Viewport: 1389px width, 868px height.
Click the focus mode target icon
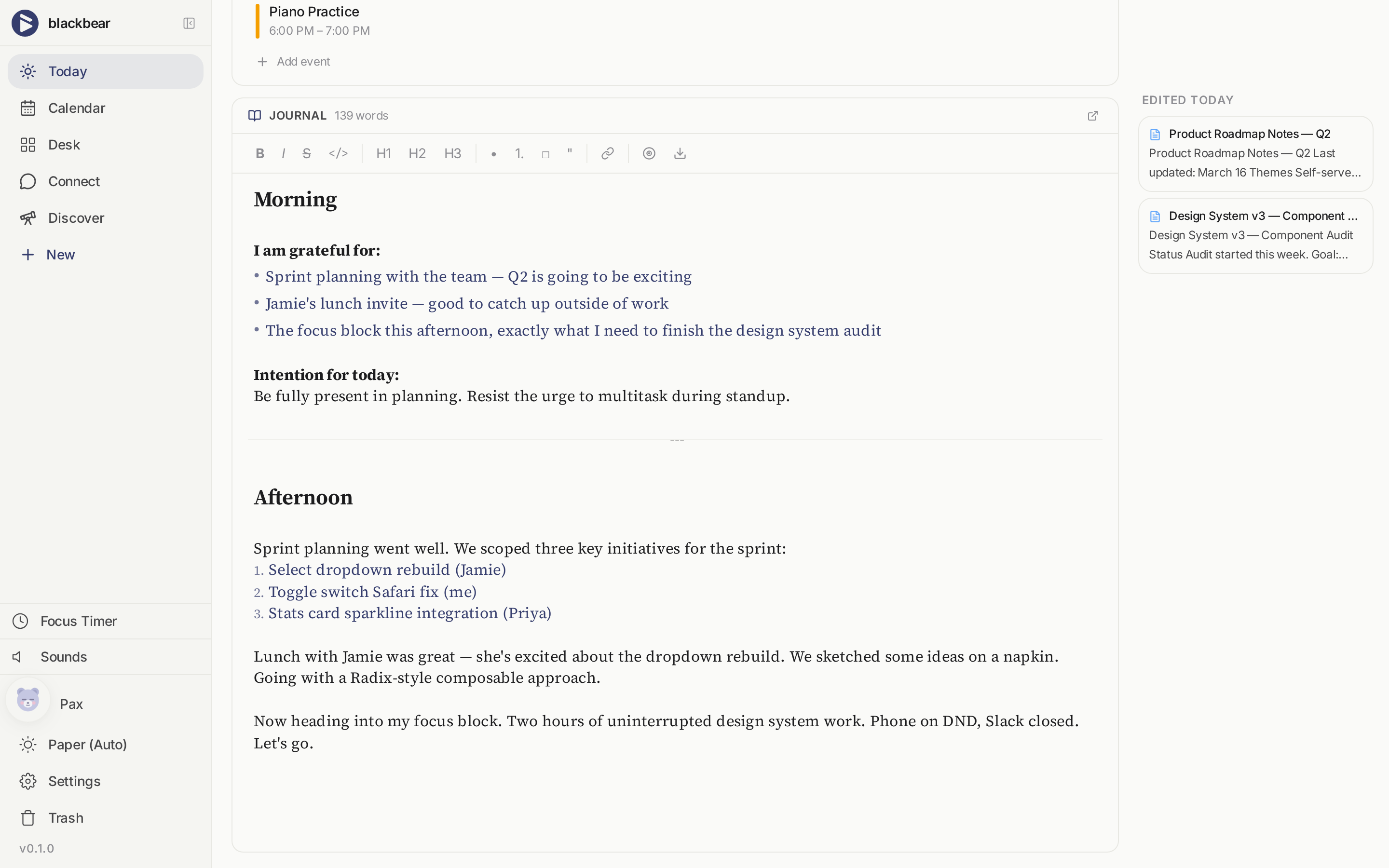(x=649, y=153)
